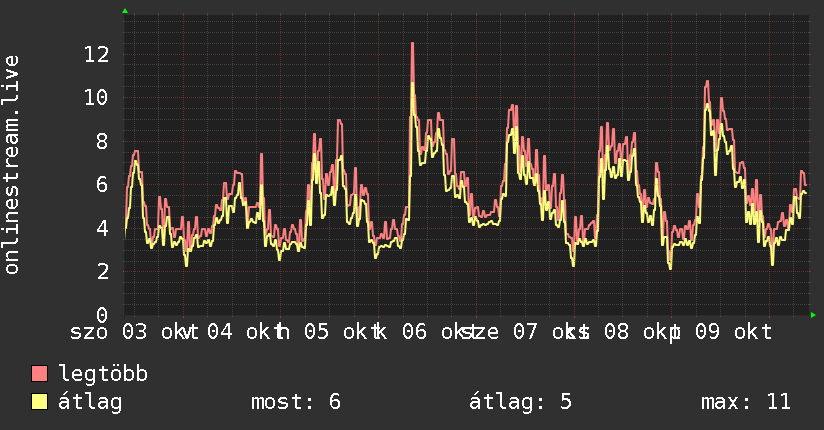Click the onlinestream.live vertical axis title
Image resolution: width=824 pixels, height=430 pixels.
tap(12, 165)
